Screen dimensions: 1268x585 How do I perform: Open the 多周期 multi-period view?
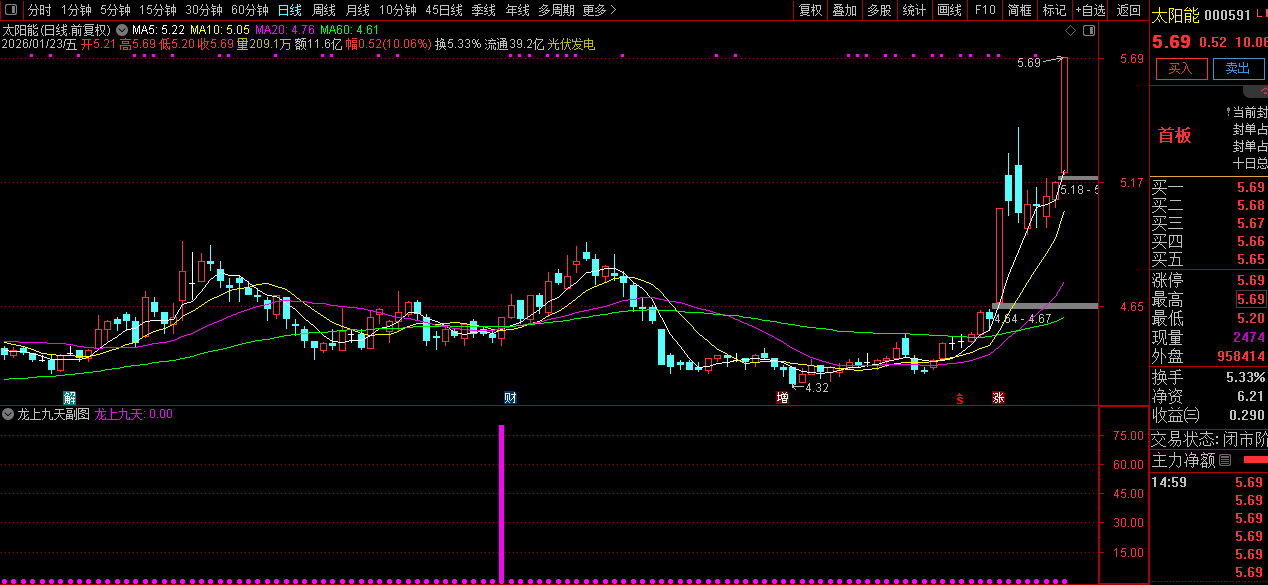click(556, 10)
